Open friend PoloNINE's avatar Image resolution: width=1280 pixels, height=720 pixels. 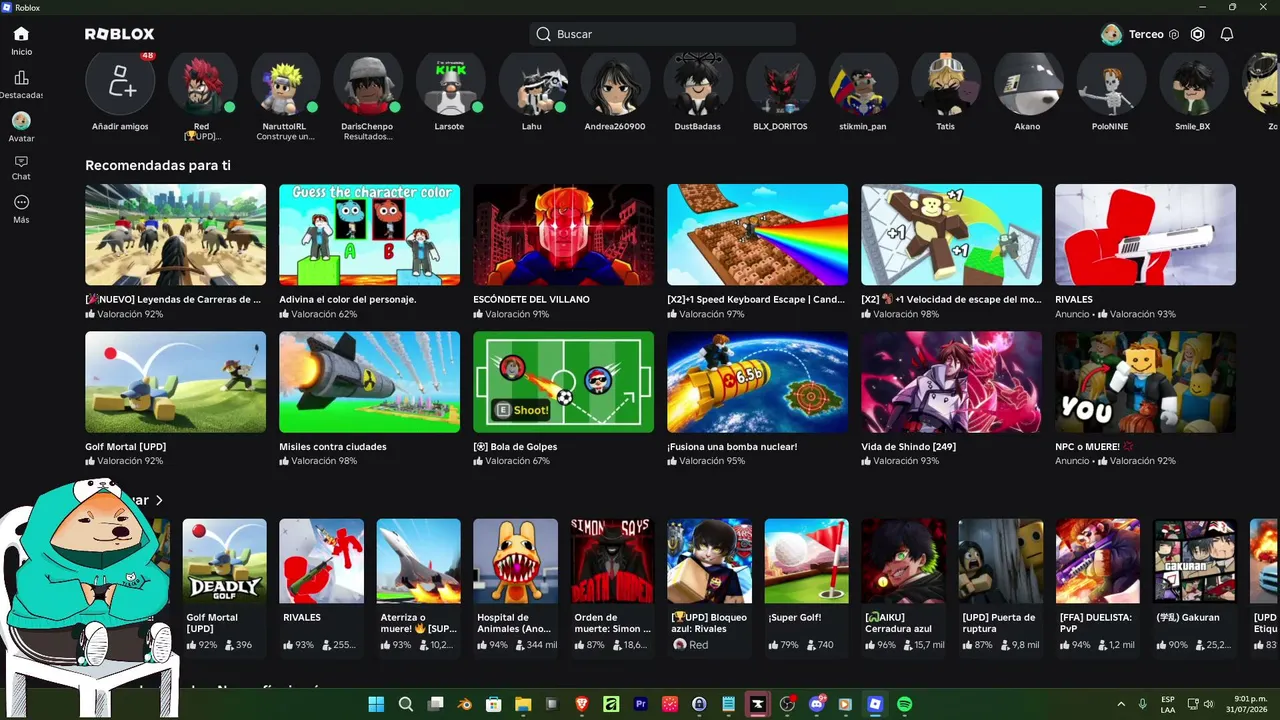(x=1110, y=82)
